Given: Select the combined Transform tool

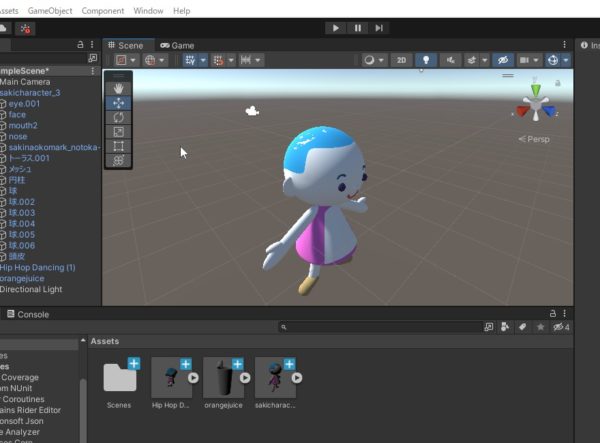Looking at the screenshot, I should 119,160.
